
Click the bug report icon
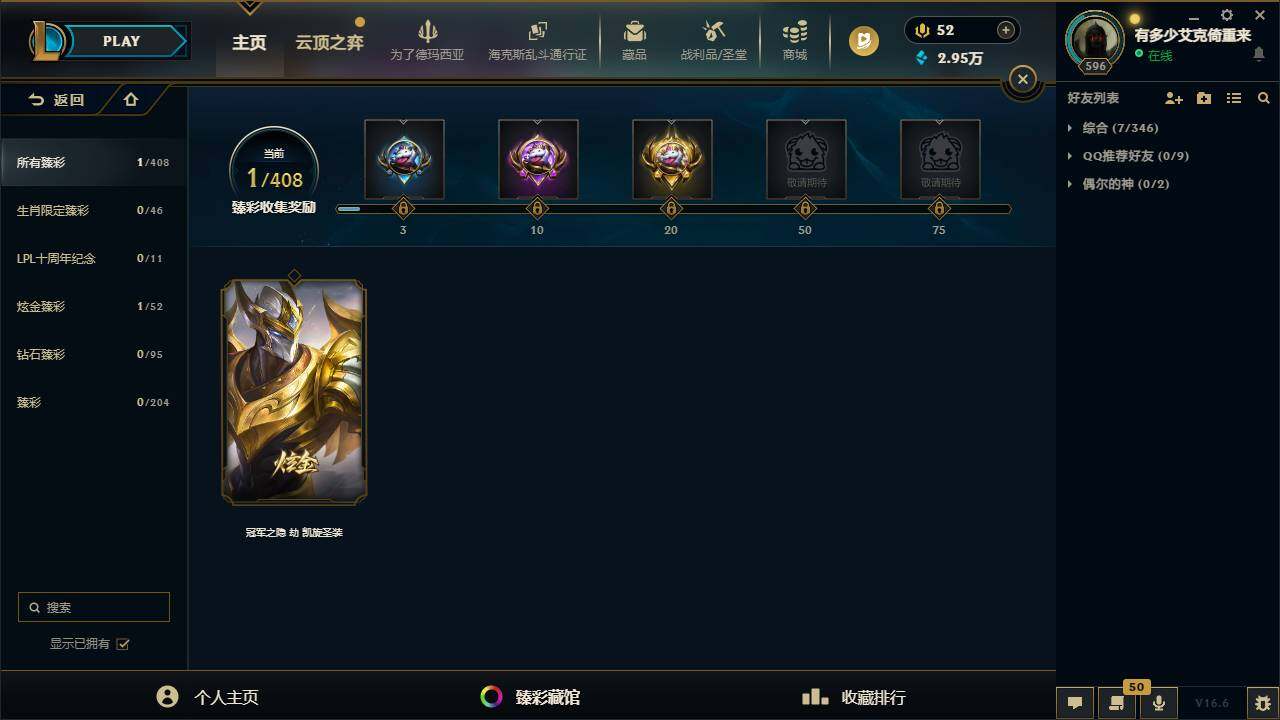(x=1262, y=703)
